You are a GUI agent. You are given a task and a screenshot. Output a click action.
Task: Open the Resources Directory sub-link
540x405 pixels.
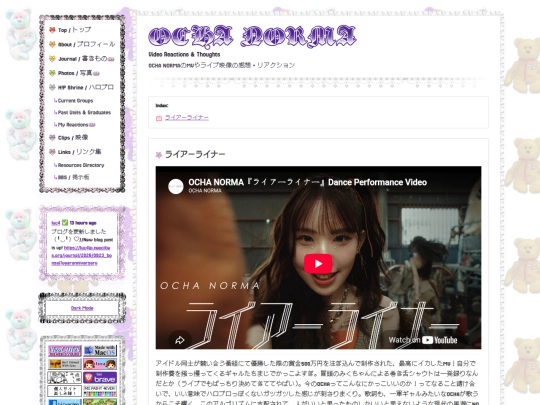(x=81, y=165)
